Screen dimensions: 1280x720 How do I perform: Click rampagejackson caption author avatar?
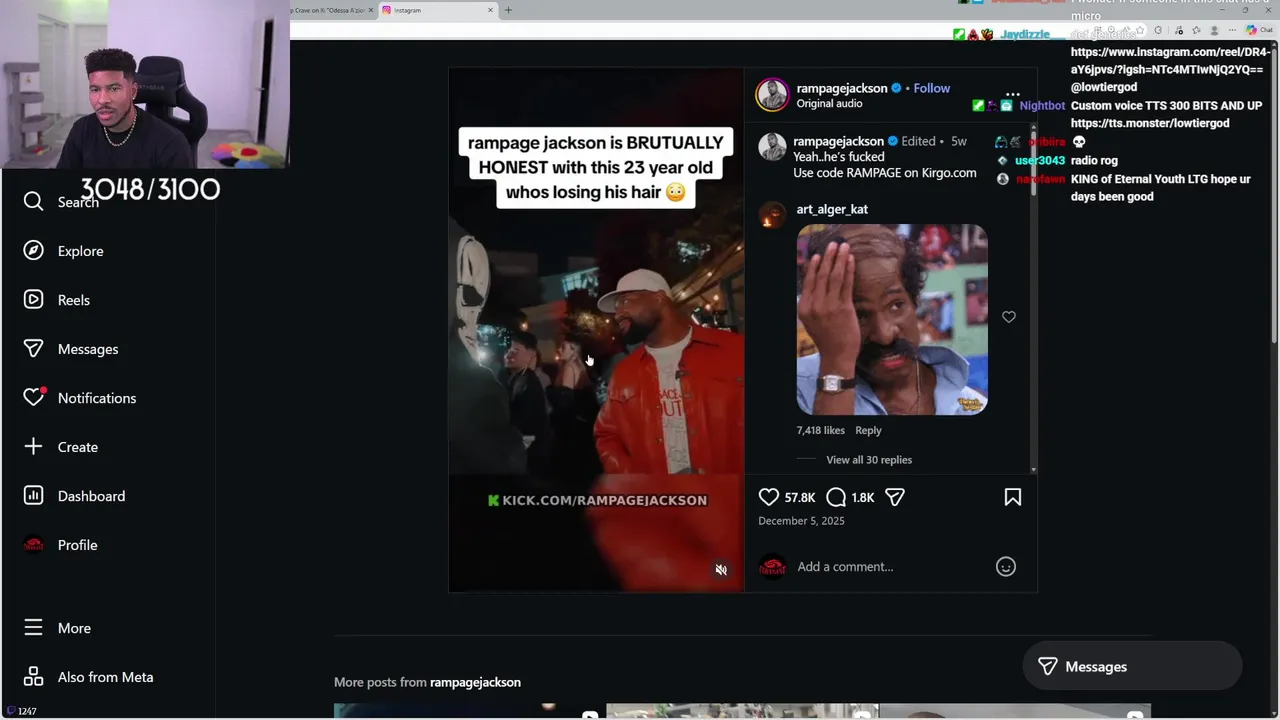pos(772,146)
